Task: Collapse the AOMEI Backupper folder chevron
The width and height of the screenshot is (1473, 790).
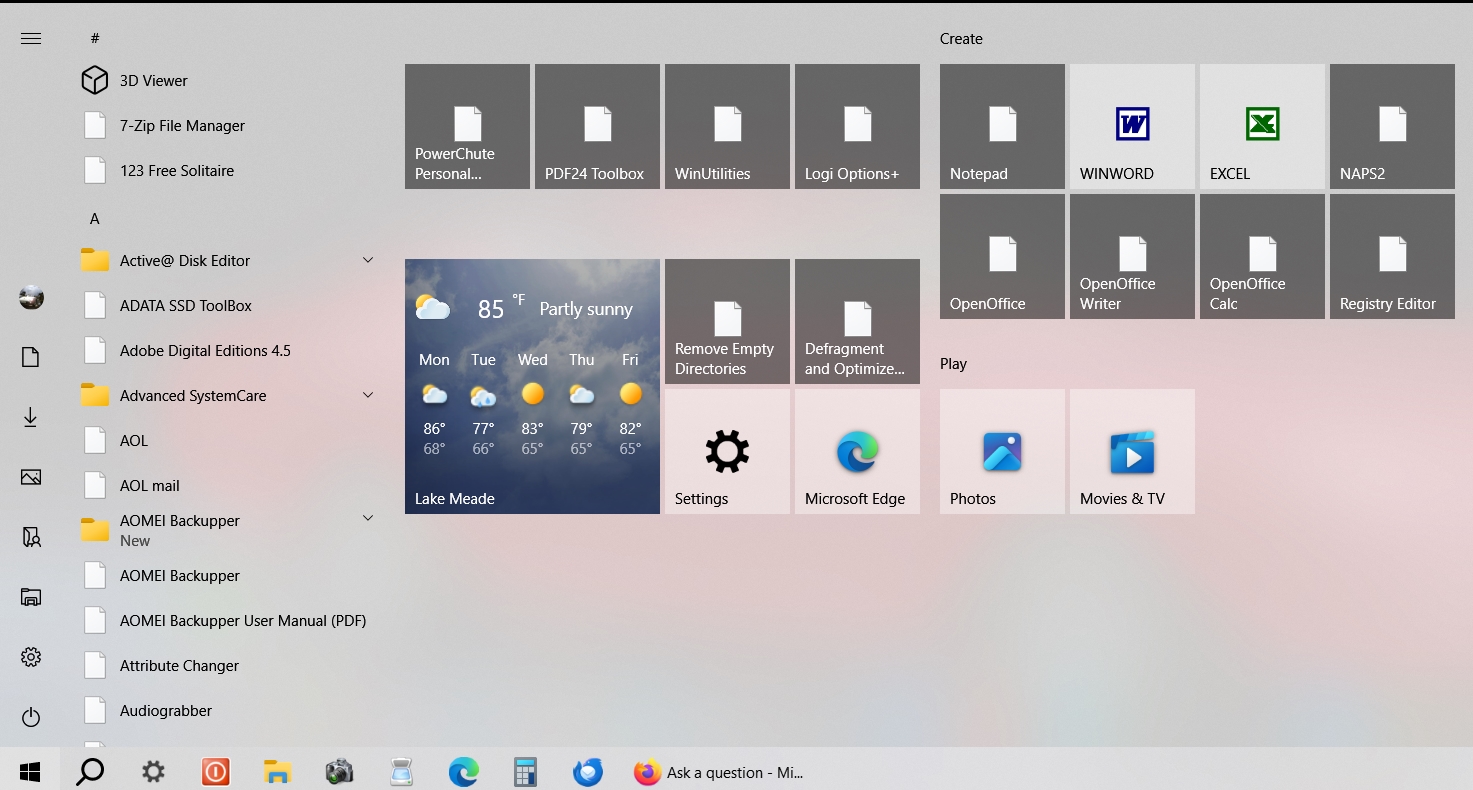Action: (x=368, y=518)
